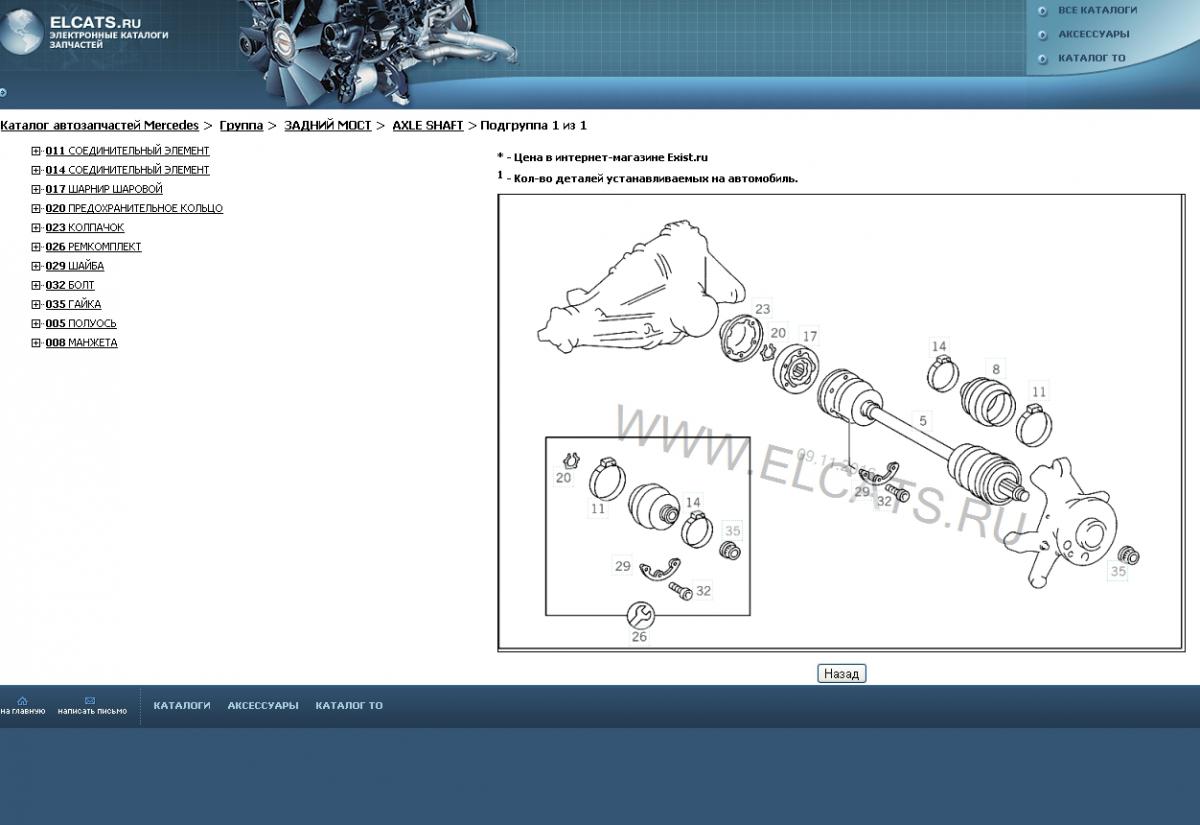Expand the 020 ПРЕДОХРАНИТЕЛЬНОЕ КОЛЬЦО node
Screen dimensions: 1200x825
[x=36, y=208]
